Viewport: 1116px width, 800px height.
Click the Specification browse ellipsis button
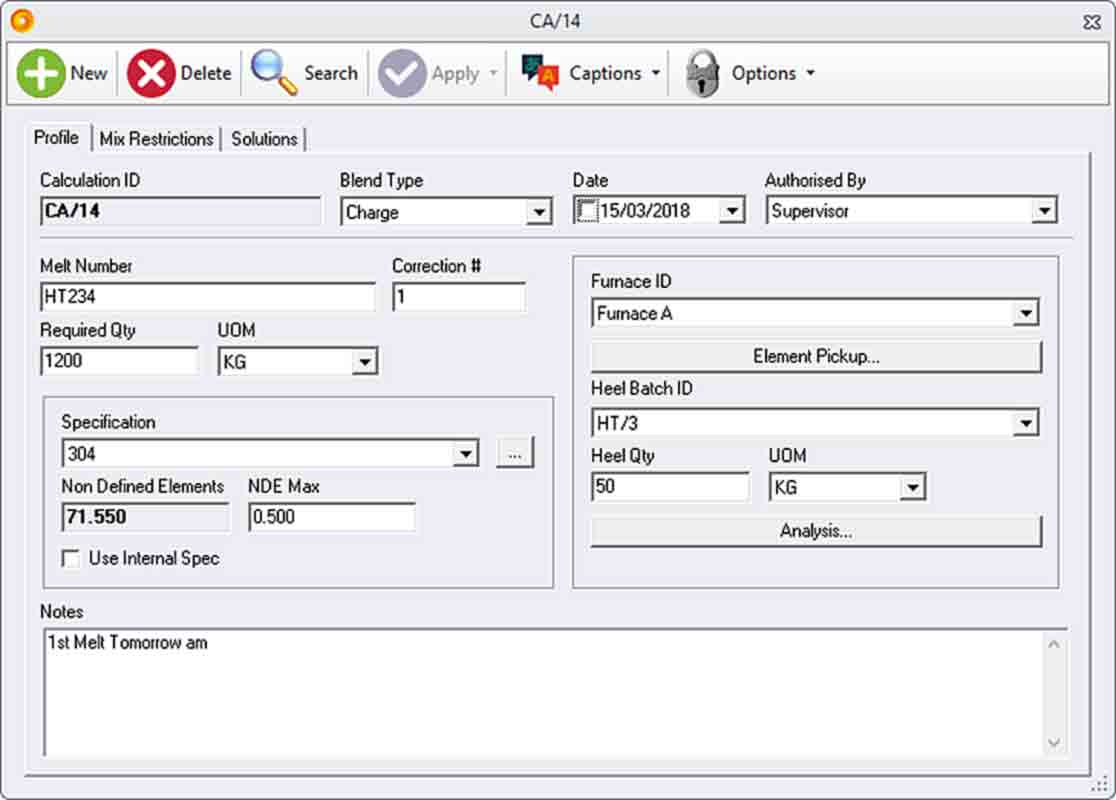pos(513,452)
